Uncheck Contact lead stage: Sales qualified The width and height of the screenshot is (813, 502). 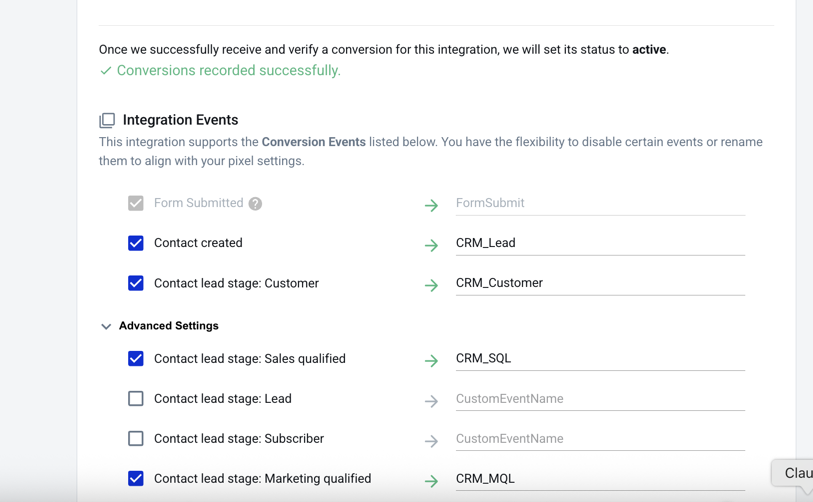136,358
